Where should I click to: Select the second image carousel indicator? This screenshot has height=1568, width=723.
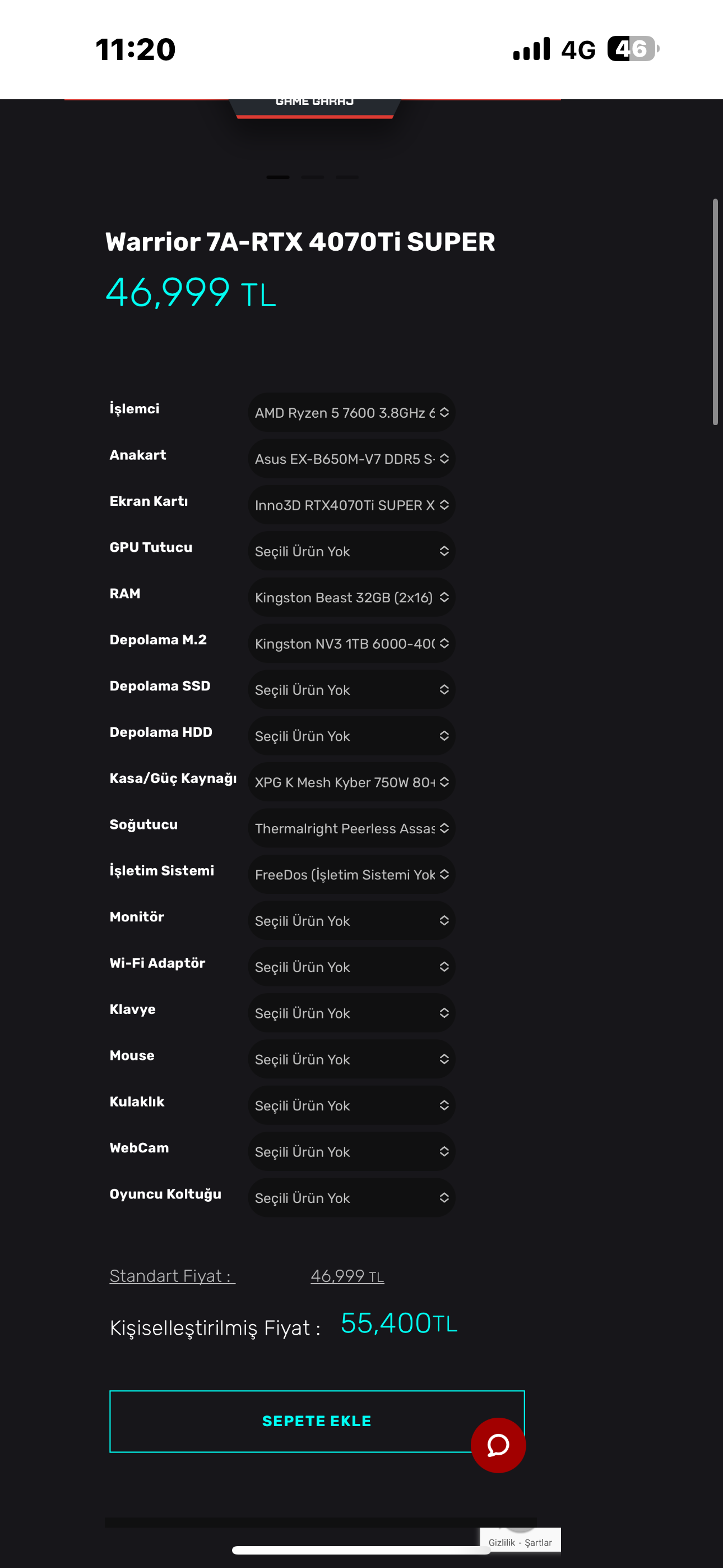coord(312,177)
